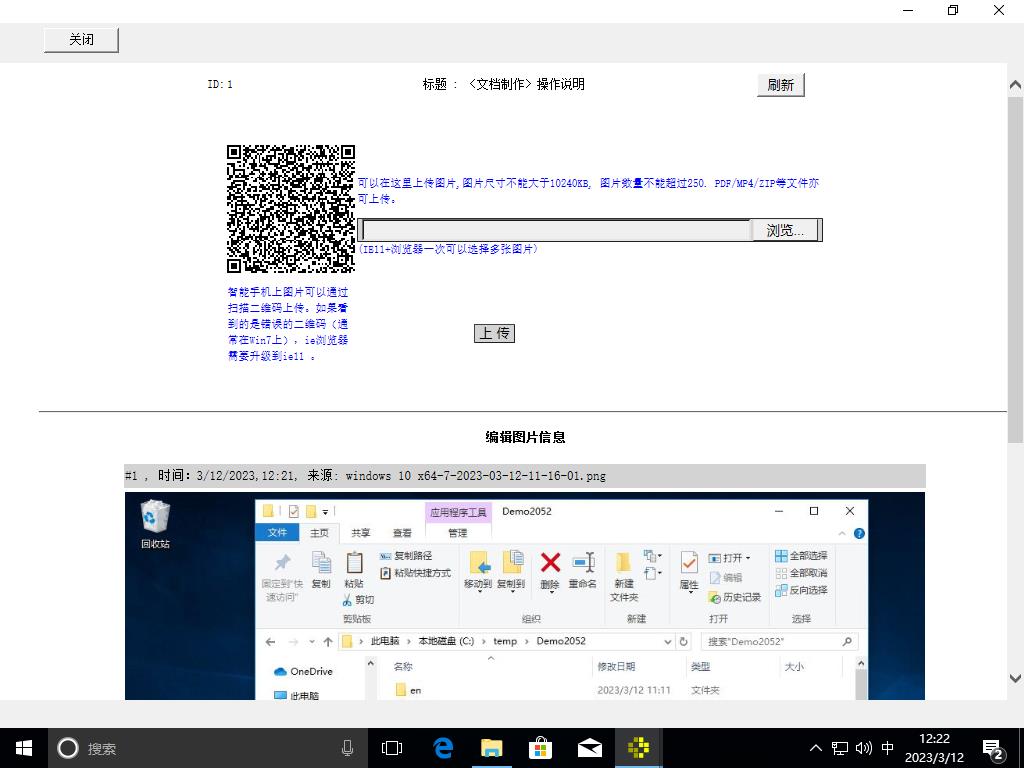
Task: Click the volume speaker tray icon
Action: point(864,748)
